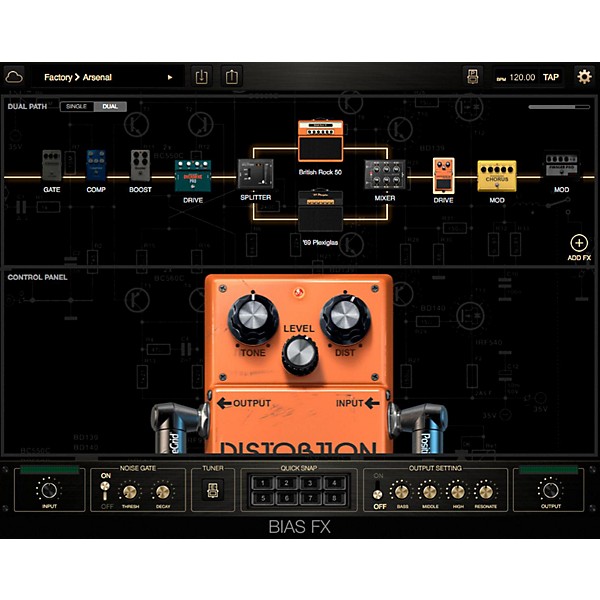The width and height of the screenshot is (600, 600).
Task: Toggle the distortion pedal LED indicator
Action: pyautogui.click(x=298, y=293)
